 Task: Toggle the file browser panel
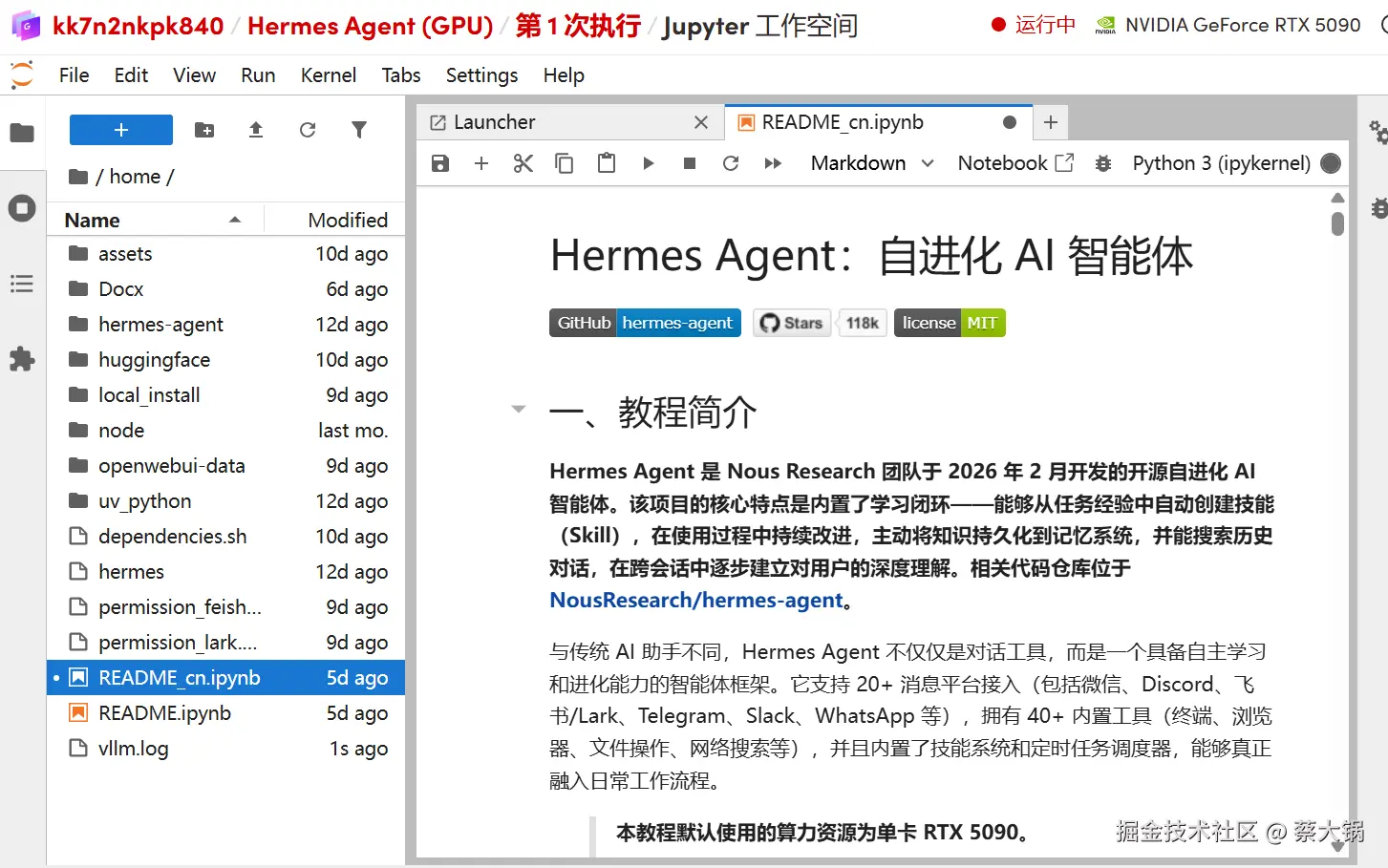pos(23,134)
